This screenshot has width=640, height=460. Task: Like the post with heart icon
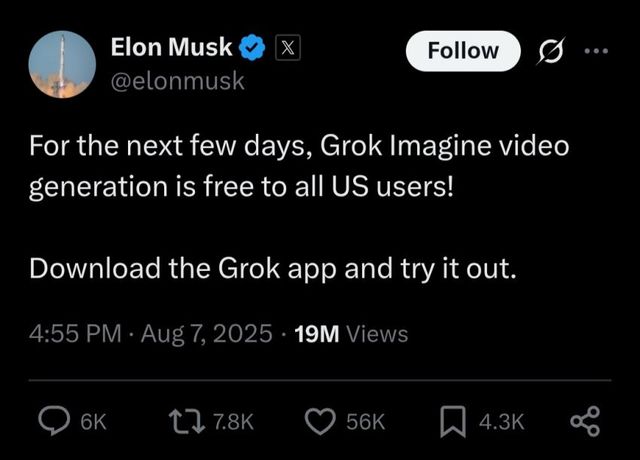coord(319,422)
